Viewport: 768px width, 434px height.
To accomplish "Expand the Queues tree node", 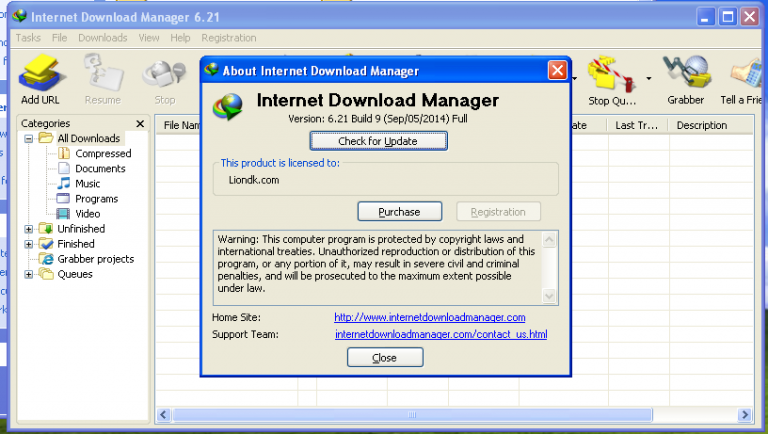I will tap(29, 274).
